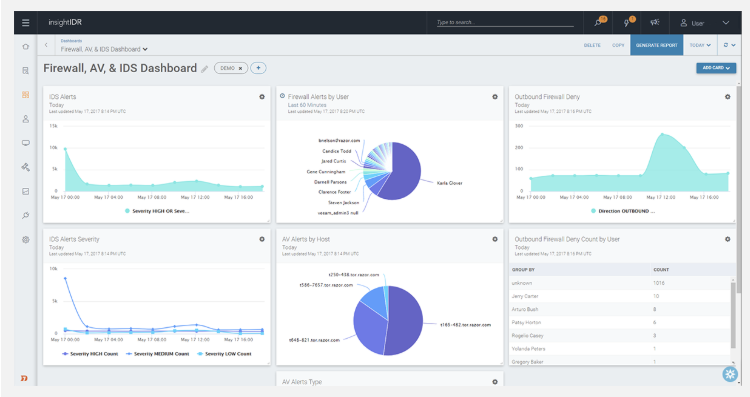
Task: Open the assets monitor icon in sidebar
Action: (26, 143)
